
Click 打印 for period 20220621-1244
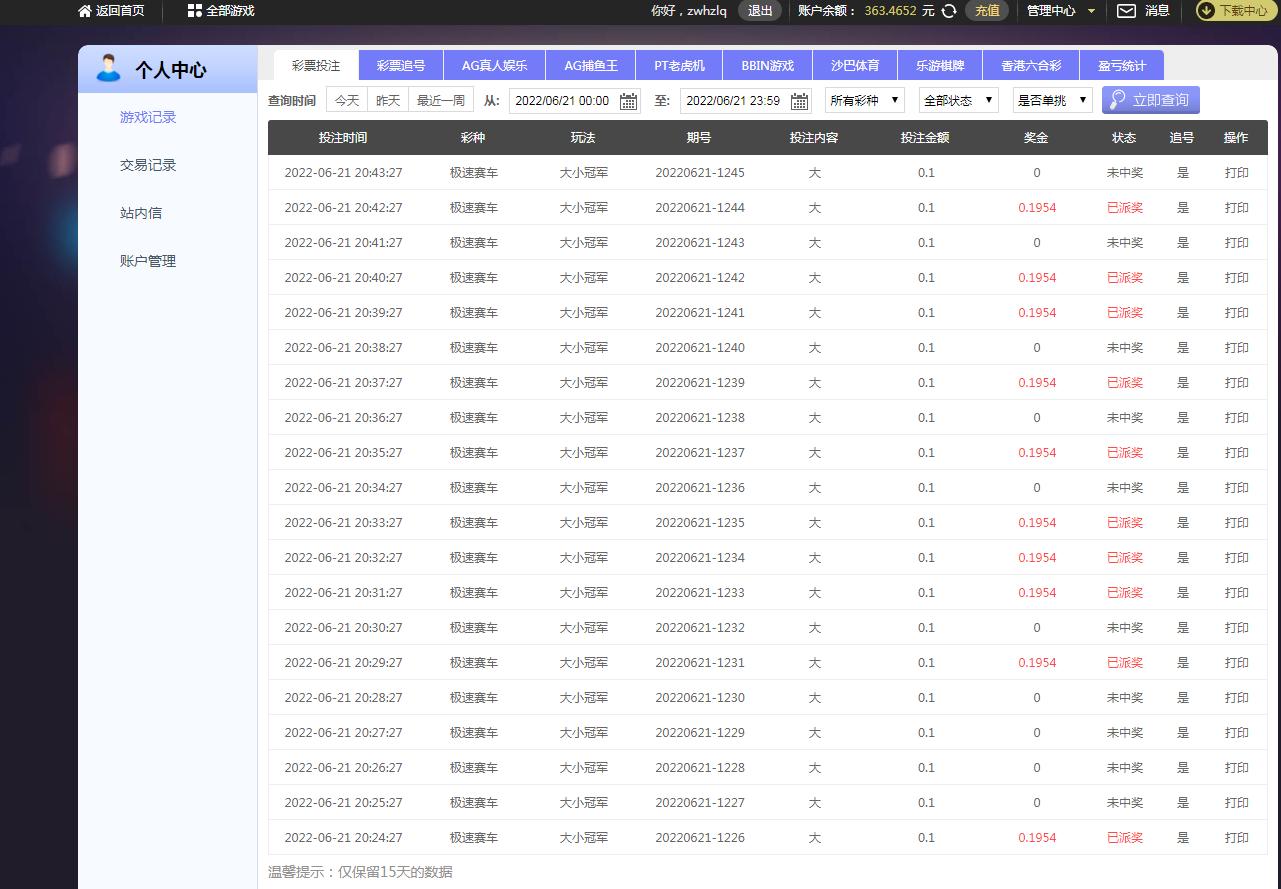[x=1237, y=207]
